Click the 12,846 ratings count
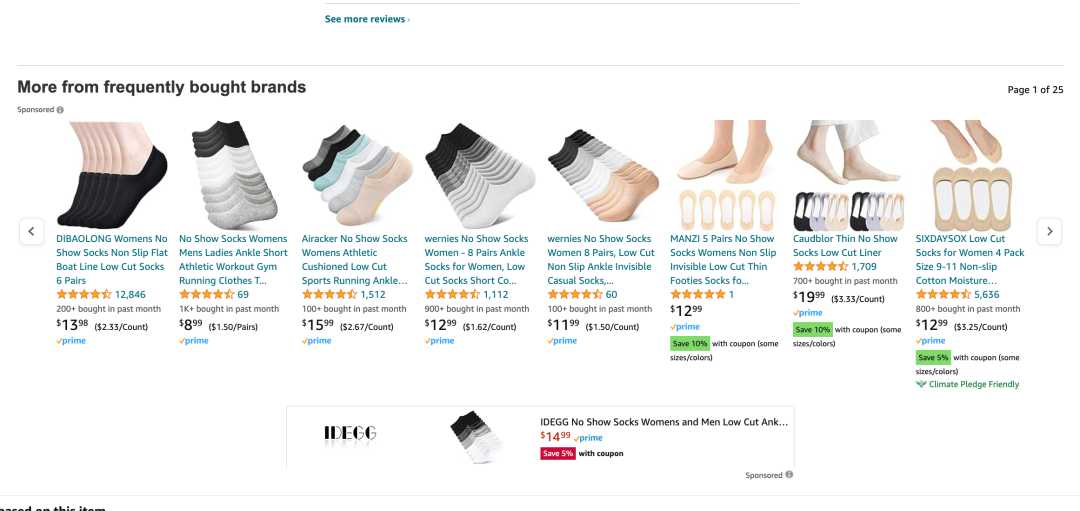 [130, 295]
